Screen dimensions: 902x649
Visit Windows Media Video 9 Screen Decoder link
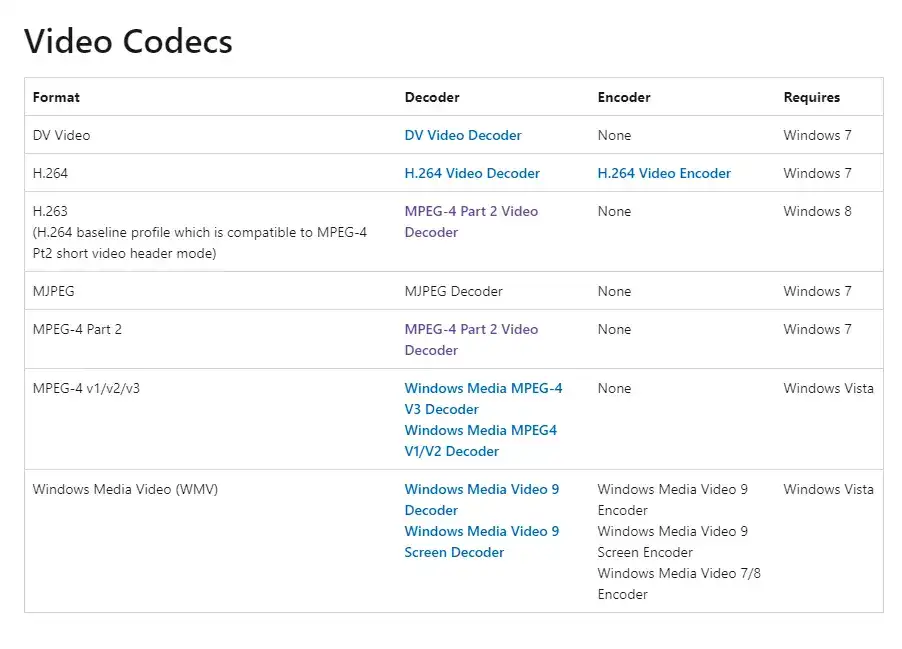[x=481, y=541]
